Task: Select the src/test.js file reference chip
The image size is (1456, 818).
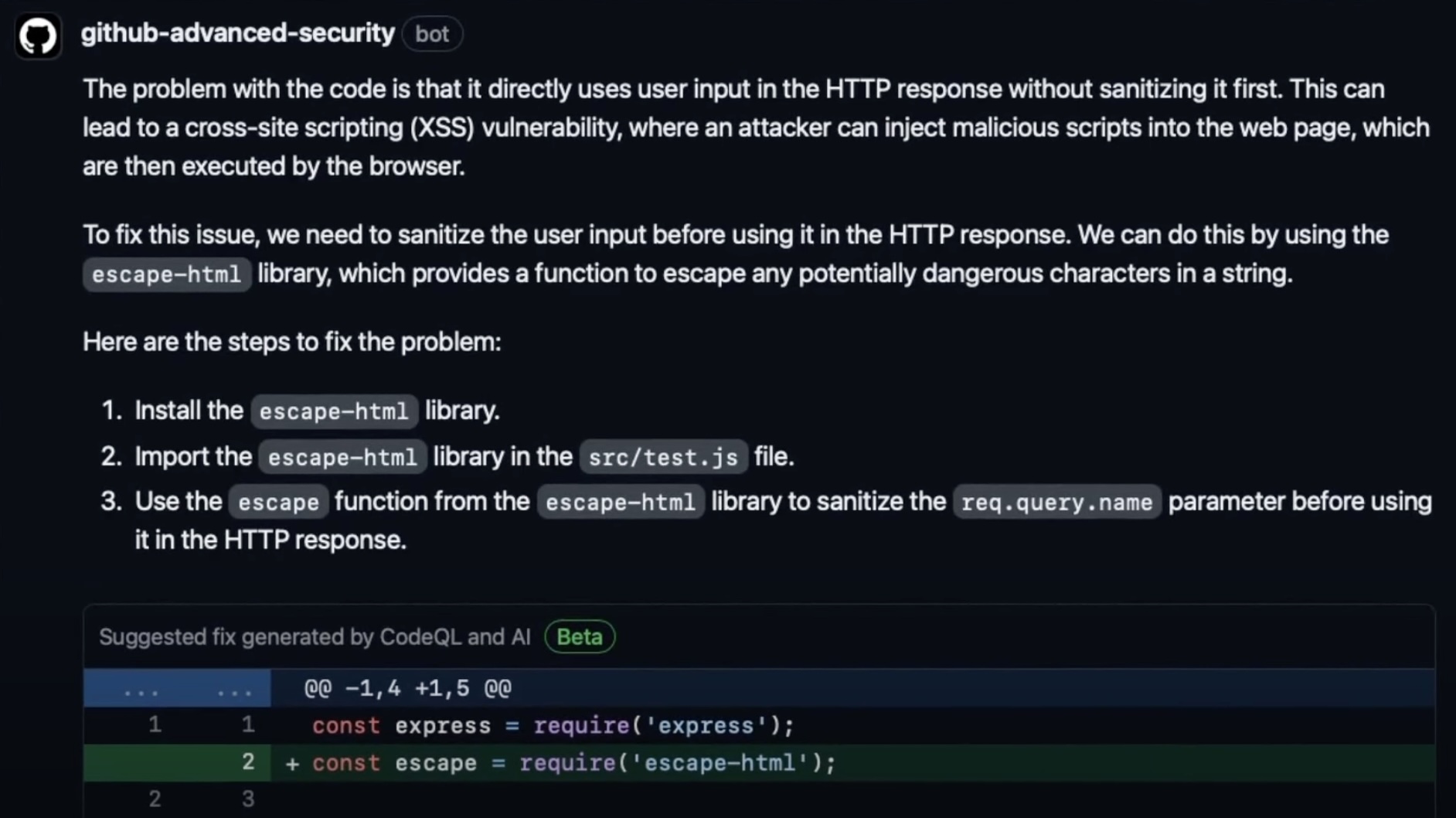Action: 662,457
